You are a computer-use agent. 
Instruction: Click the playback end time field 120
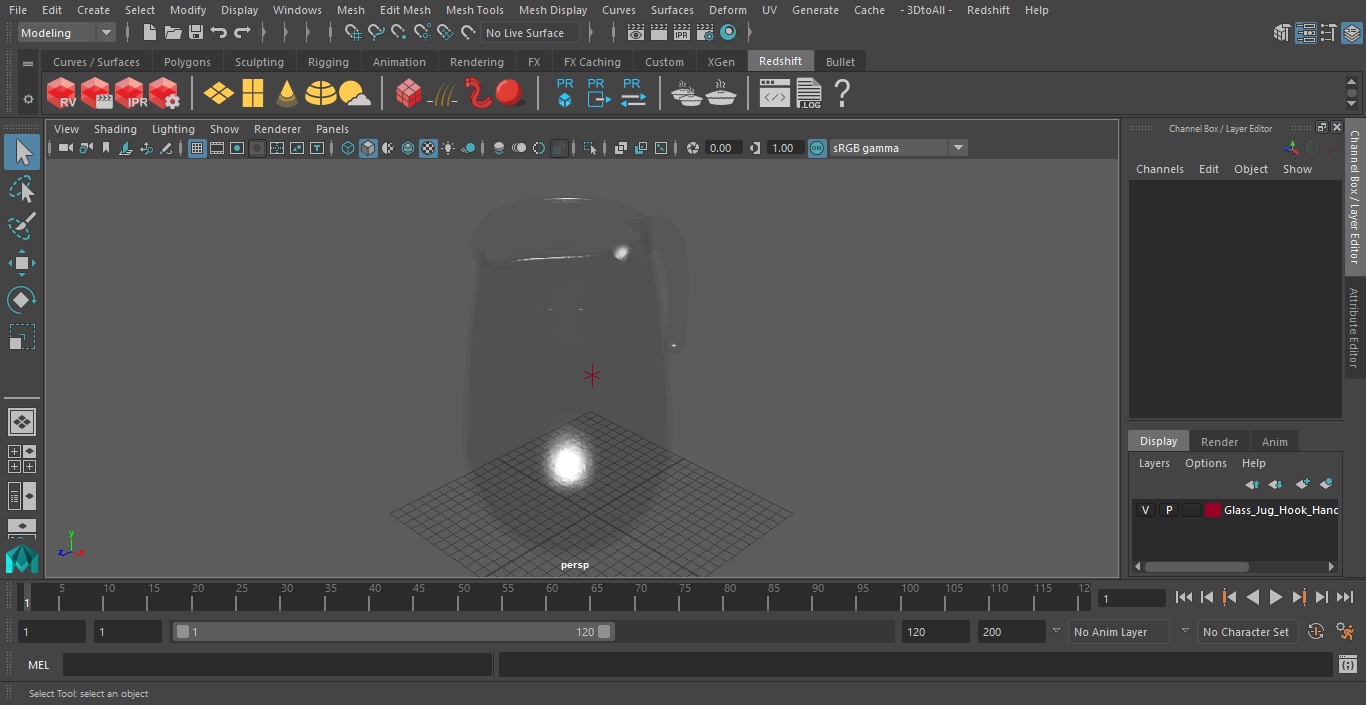[x=935, y=632]
